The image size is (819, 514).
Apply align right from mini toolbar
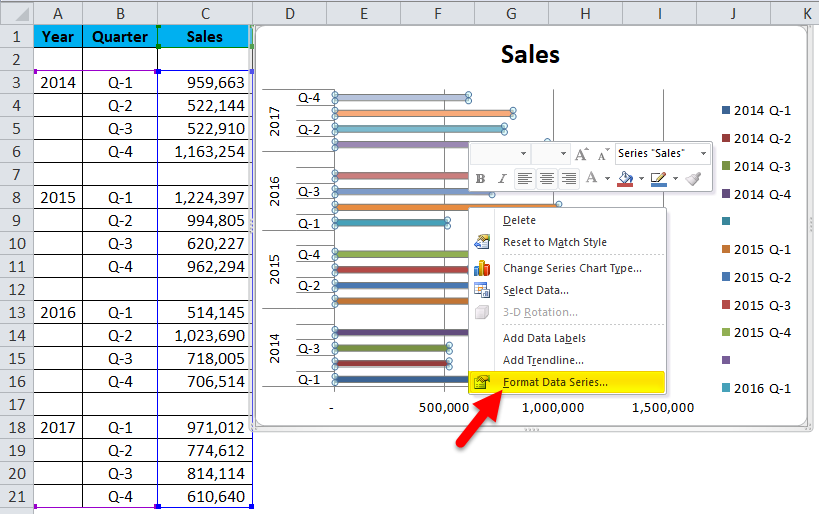click(569, 178)
